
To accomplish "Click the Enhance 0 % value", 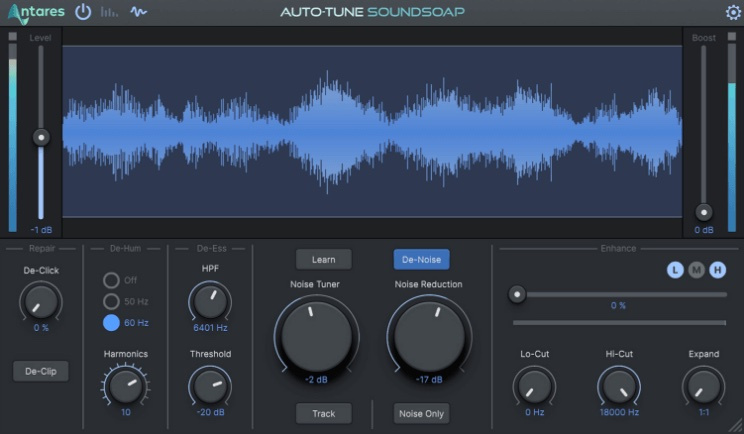I will click(618, 306).
